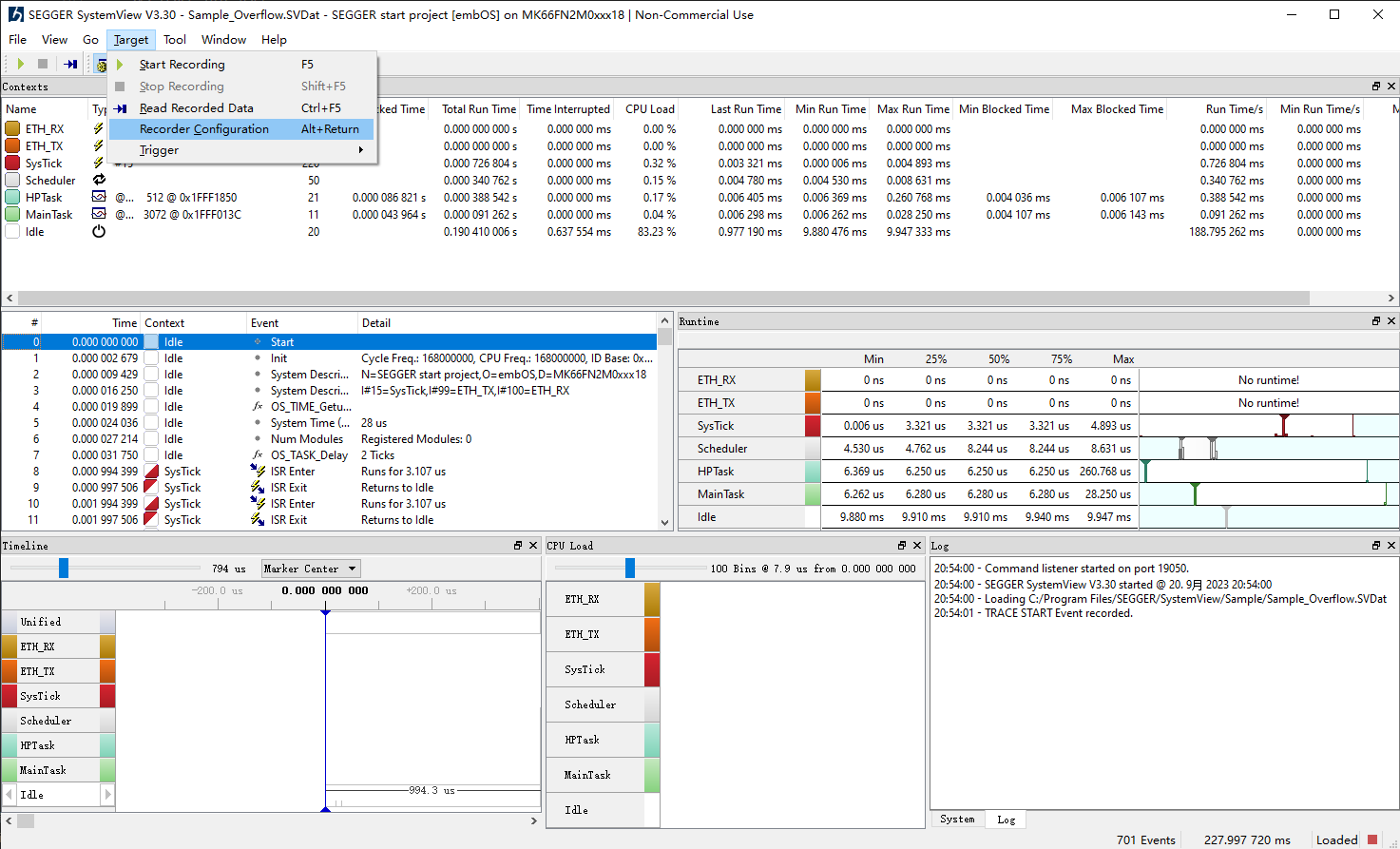Select event row with Num Modules
1400x849 pixels.
329,438
